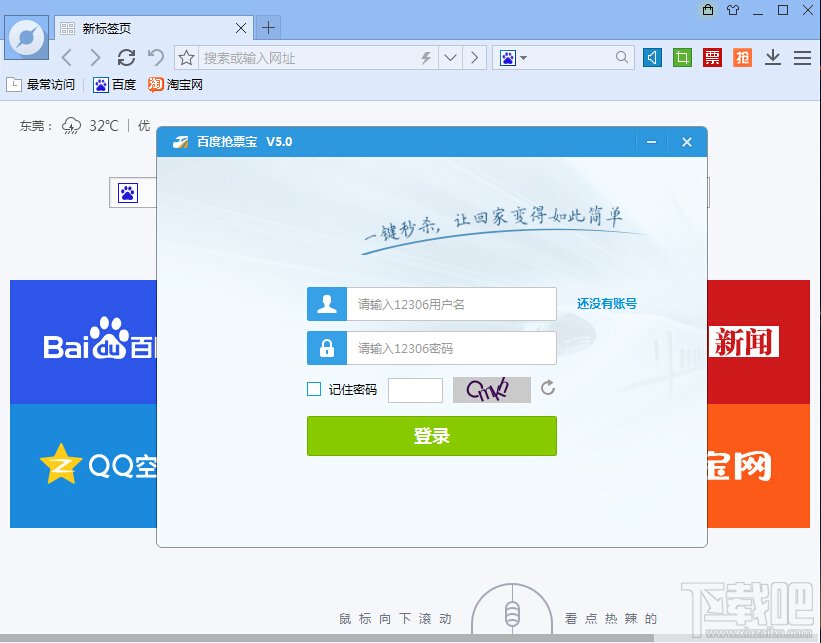The height and width of the screenshot is (643, 821).
Task: Open the Baidu blue tile
Action: pos(83,342)
